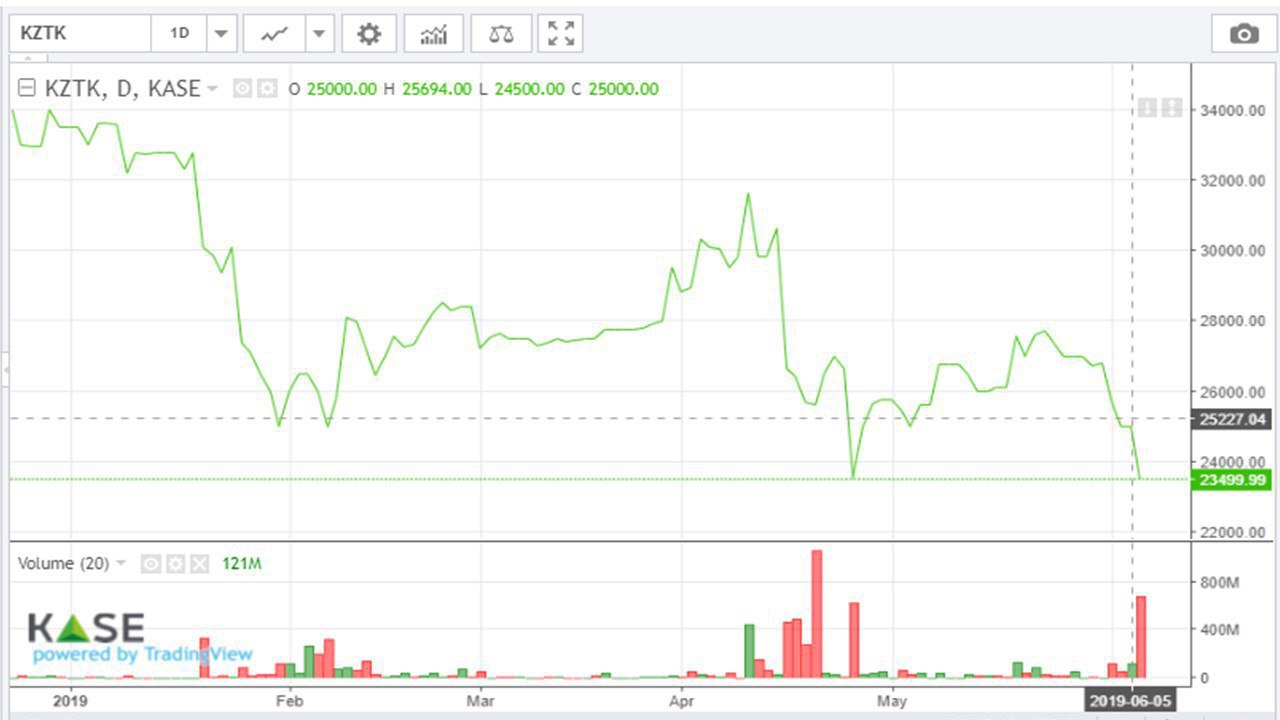The height and width of the screenshot is (720, 1280).
Task: Select the line chart style icon
Action: pyautogui.click(x=274, y=34)
